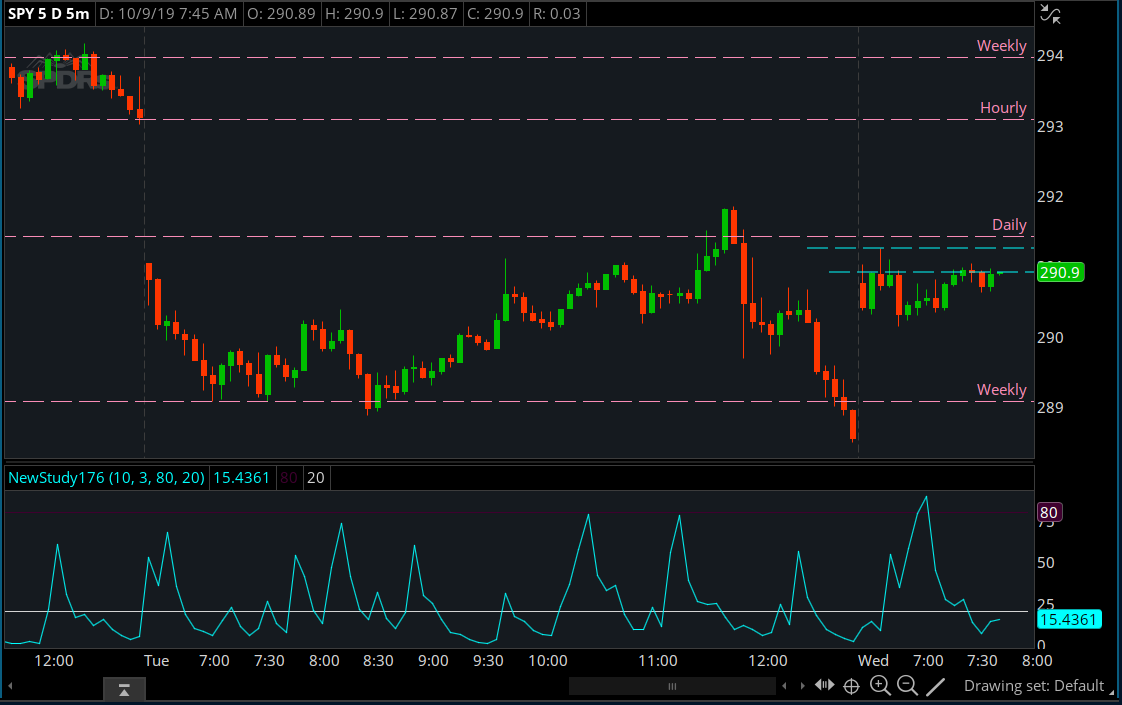Click the zoom out magnifier icon
This screenshot has height=705, width=1122.
pyautogui.click(x=907, y=685)
